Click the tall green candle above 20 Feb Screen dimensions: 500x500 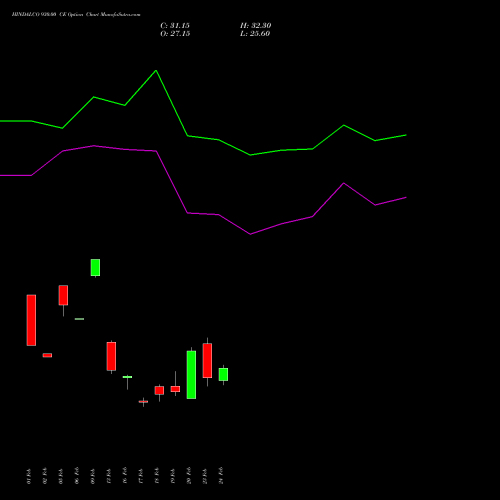coord(191,375)
